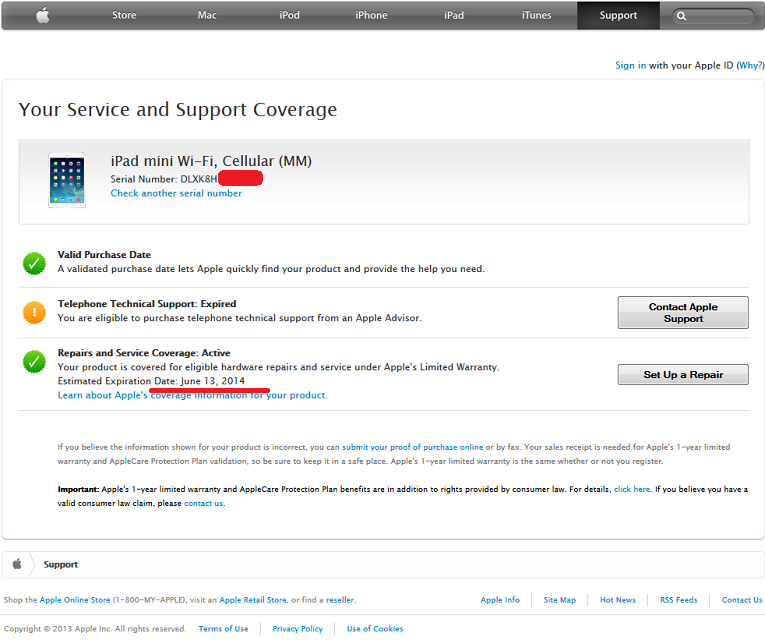Open Privacy Policy link
Viewport: 765px width, 640px height.
298,628
